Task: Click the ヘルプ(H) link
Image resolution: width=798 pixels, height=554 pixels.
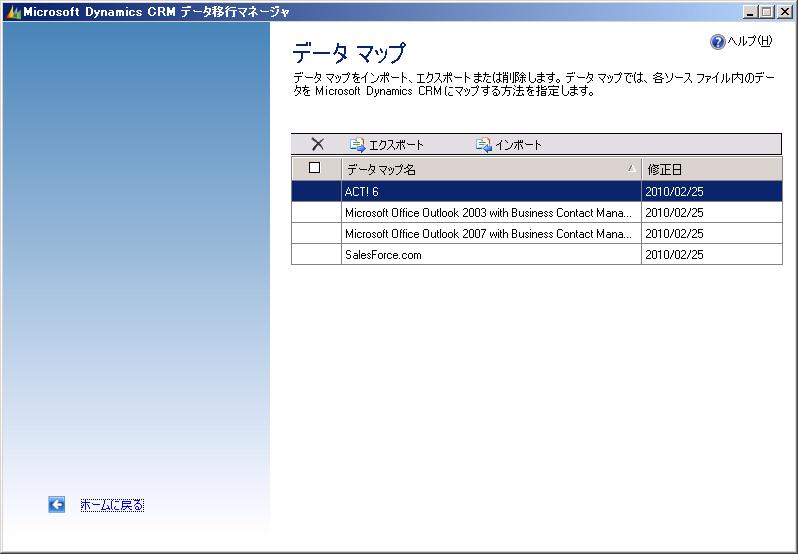Action: (750, 41)
